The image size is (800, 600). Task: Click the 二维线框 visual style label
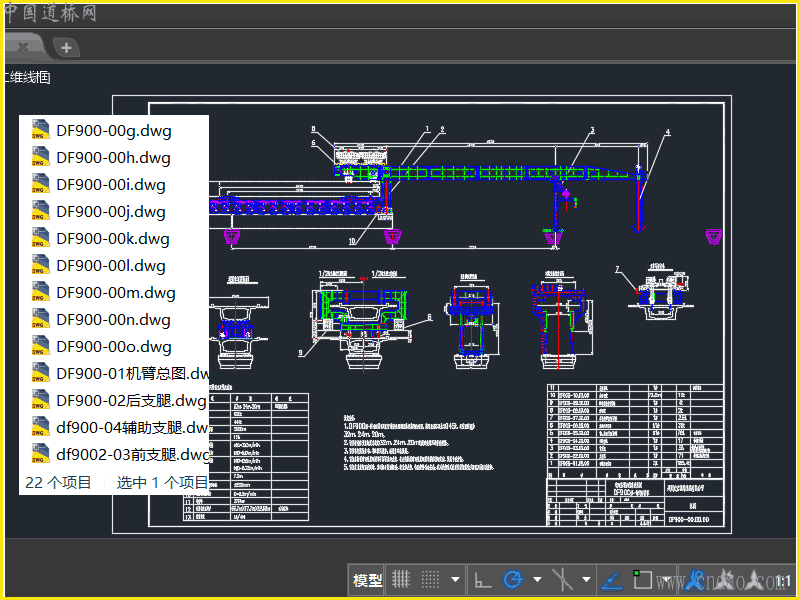click(26, 76)
